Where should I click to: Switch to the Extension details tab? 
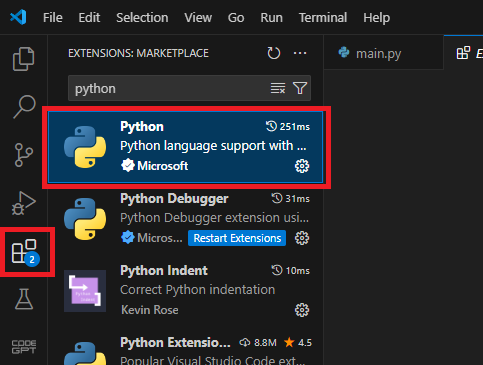pos(464,53)
